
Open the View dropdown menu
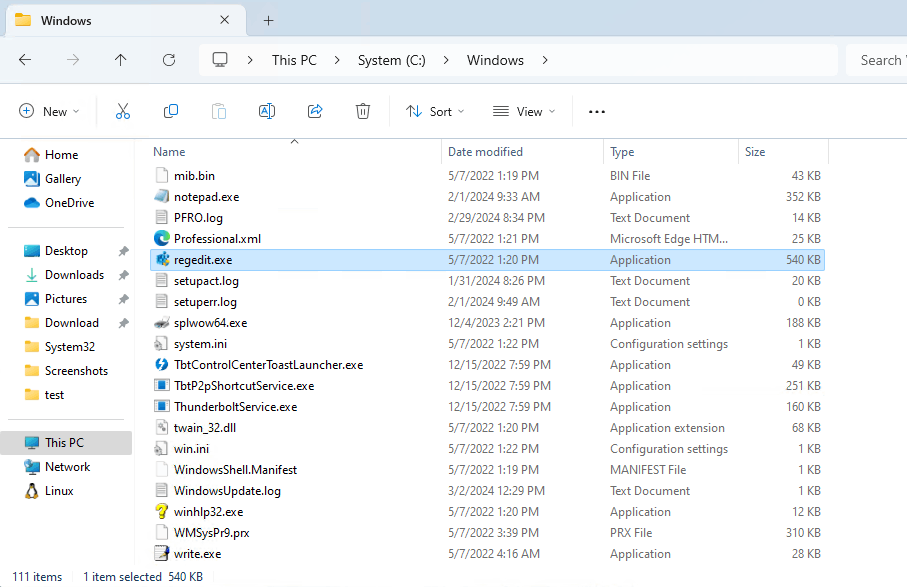pos(523,111)
